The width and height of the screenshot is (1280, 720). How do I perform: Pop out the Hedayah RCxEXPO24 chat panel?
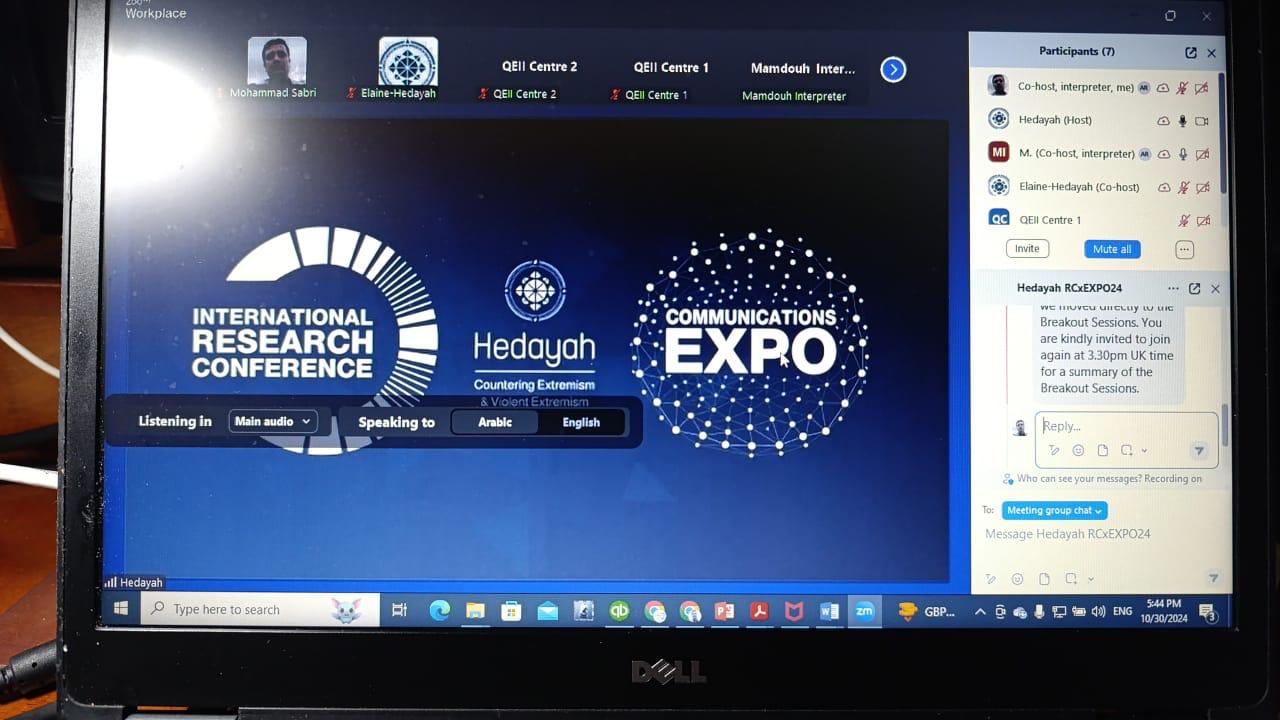(1194, 289)
